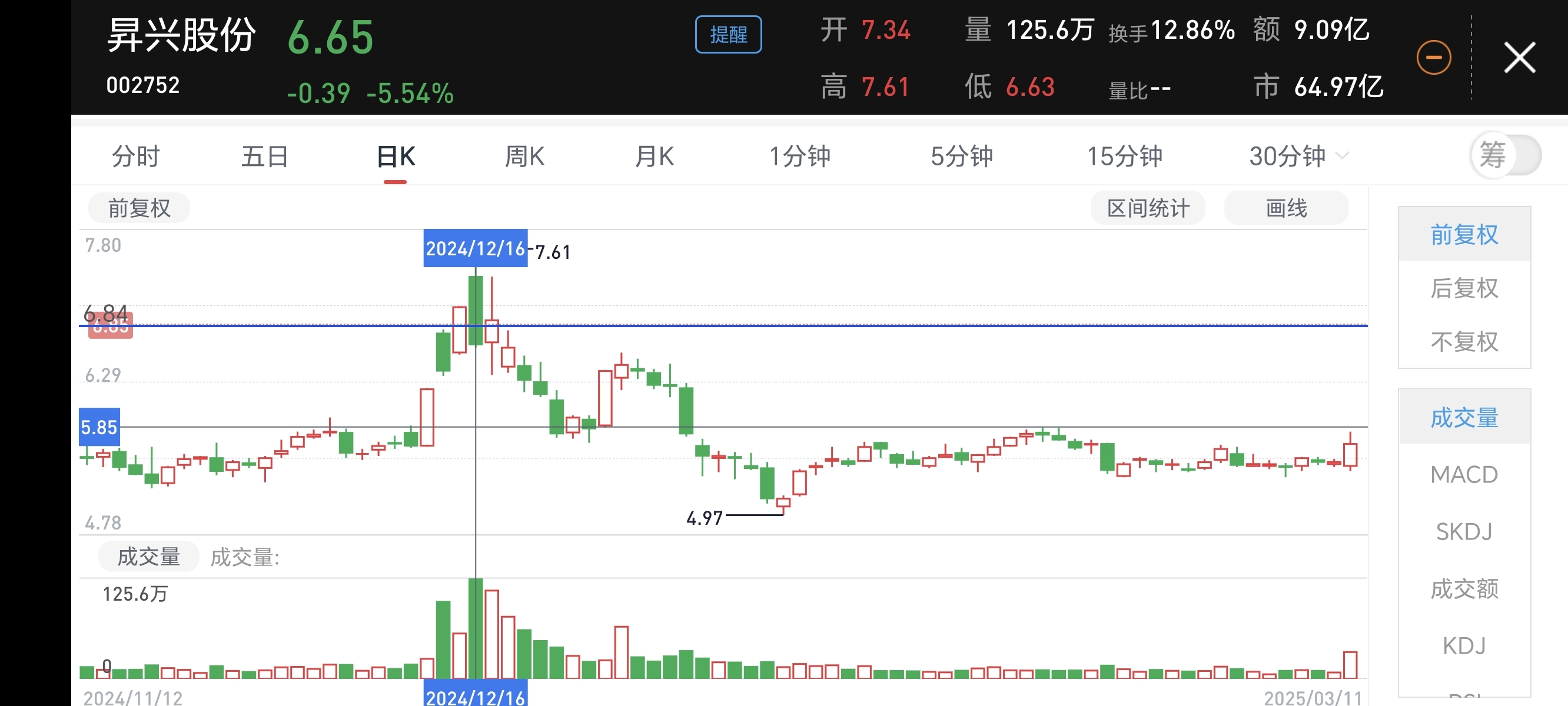The height and width of the screenshot is (706, 1568).
Task: Open the 前复权 adjustment selector above chart
Action: (139, 208)
